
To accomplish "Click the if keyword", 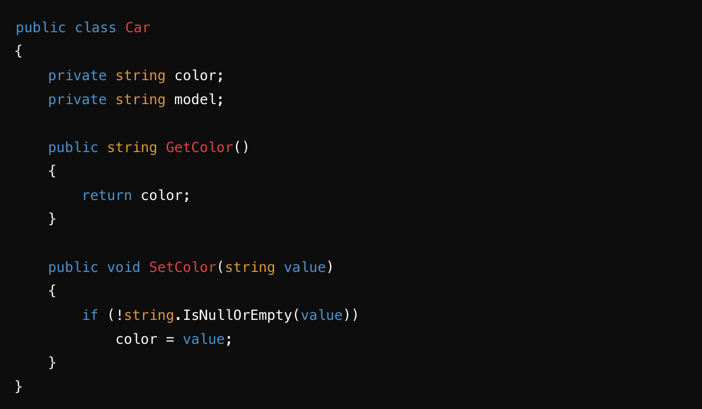I will (x=90, y=315).
